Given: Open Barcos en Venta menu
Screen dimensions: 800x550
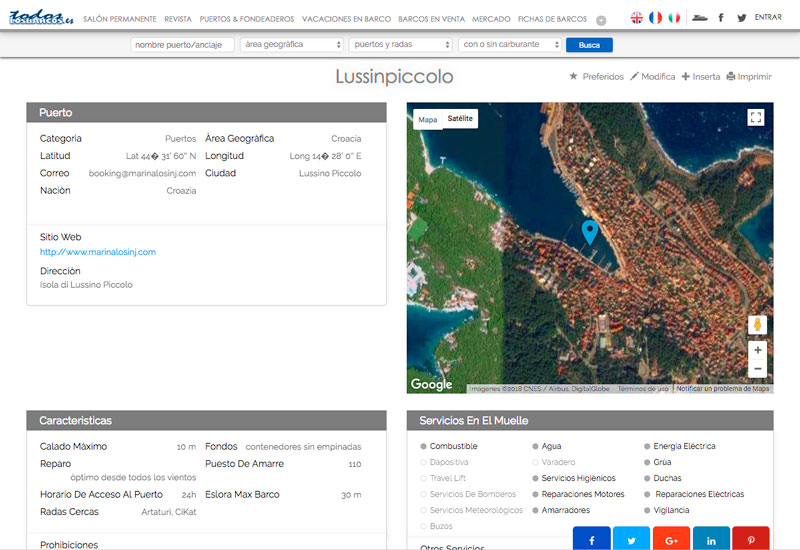Looking at the screenshot, I should tap(432, 19).
